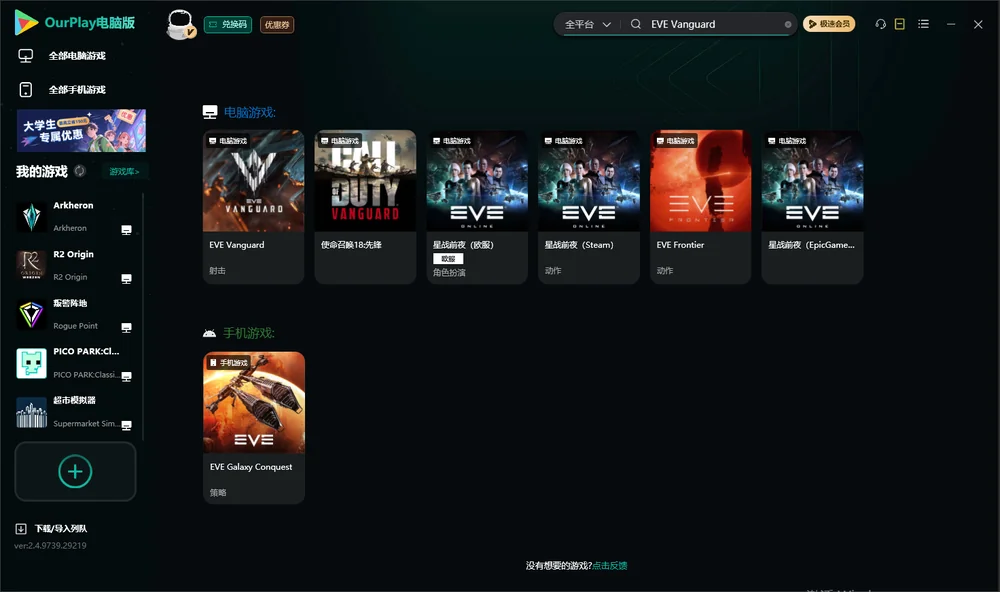Open the EVE Frontier game card

point(700,207)
